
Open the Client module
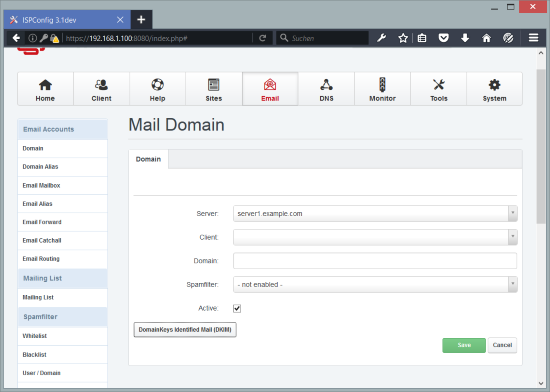(101, 89)
